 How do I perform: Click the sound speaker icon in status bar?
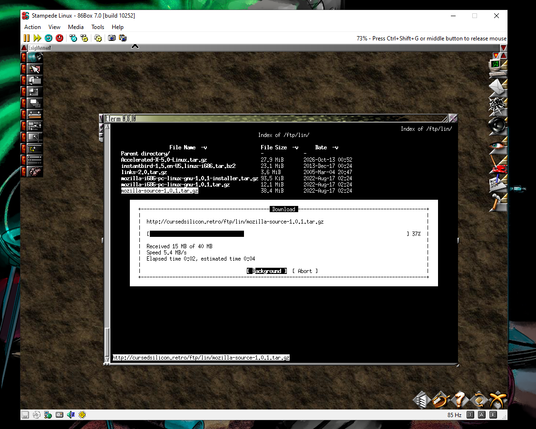71,415
